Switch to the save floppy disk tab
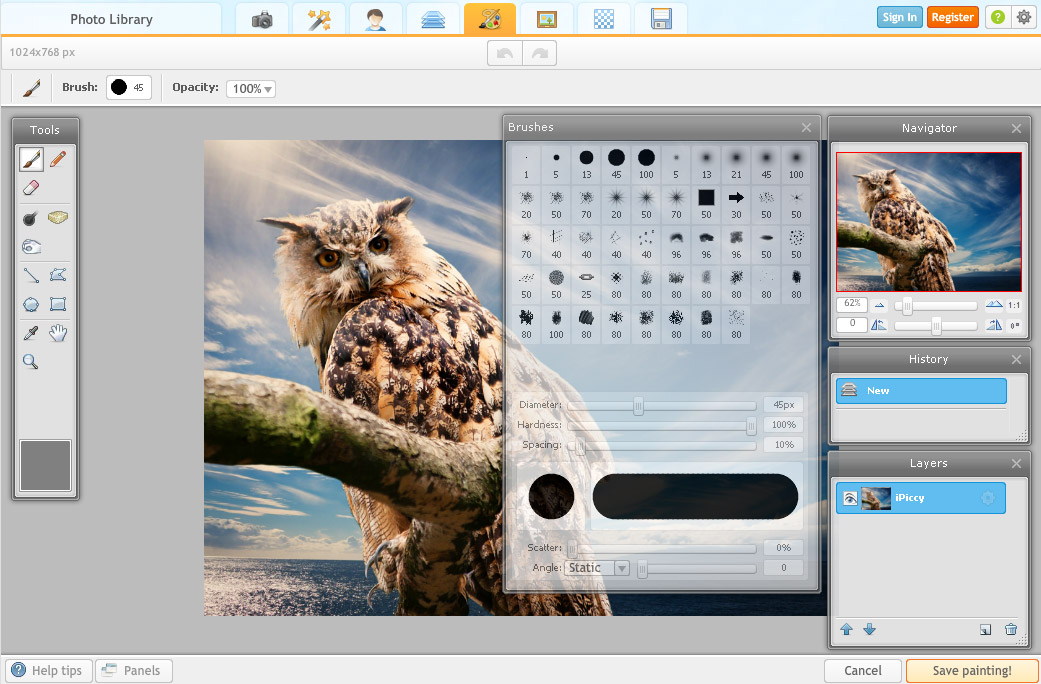Screen dimensions: 1041x684 click(661, 19)
